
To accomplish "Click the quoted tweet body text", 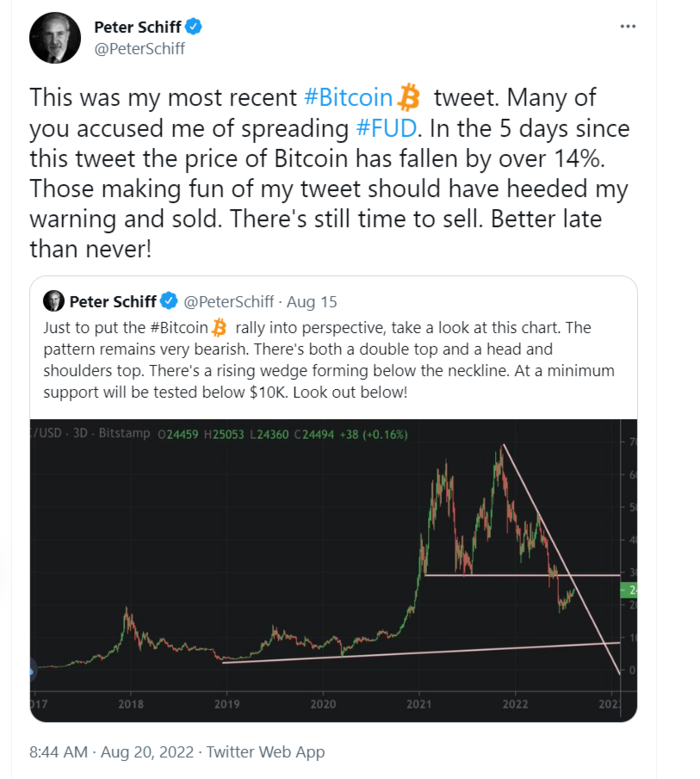I will pyautogui.click(x=329, y=360).
